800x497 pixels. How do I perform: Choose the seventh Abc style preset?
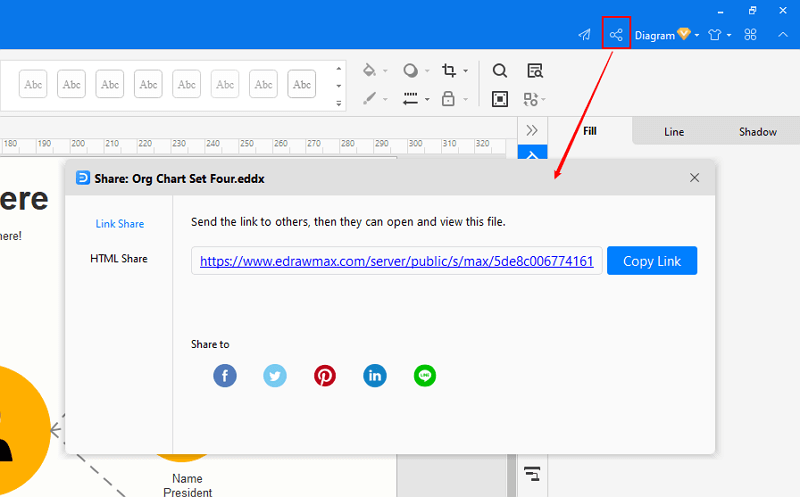click(x=263, y=84)
